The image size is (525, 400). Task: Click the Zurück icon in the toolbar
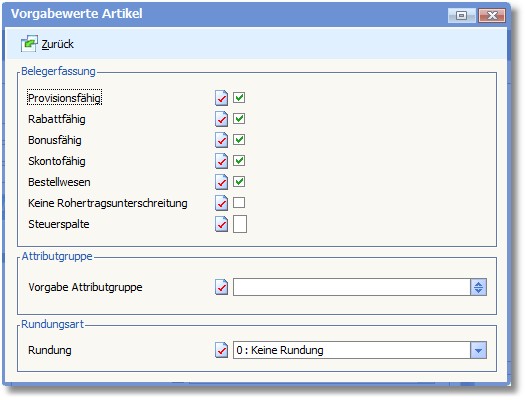tap(29, 44)
